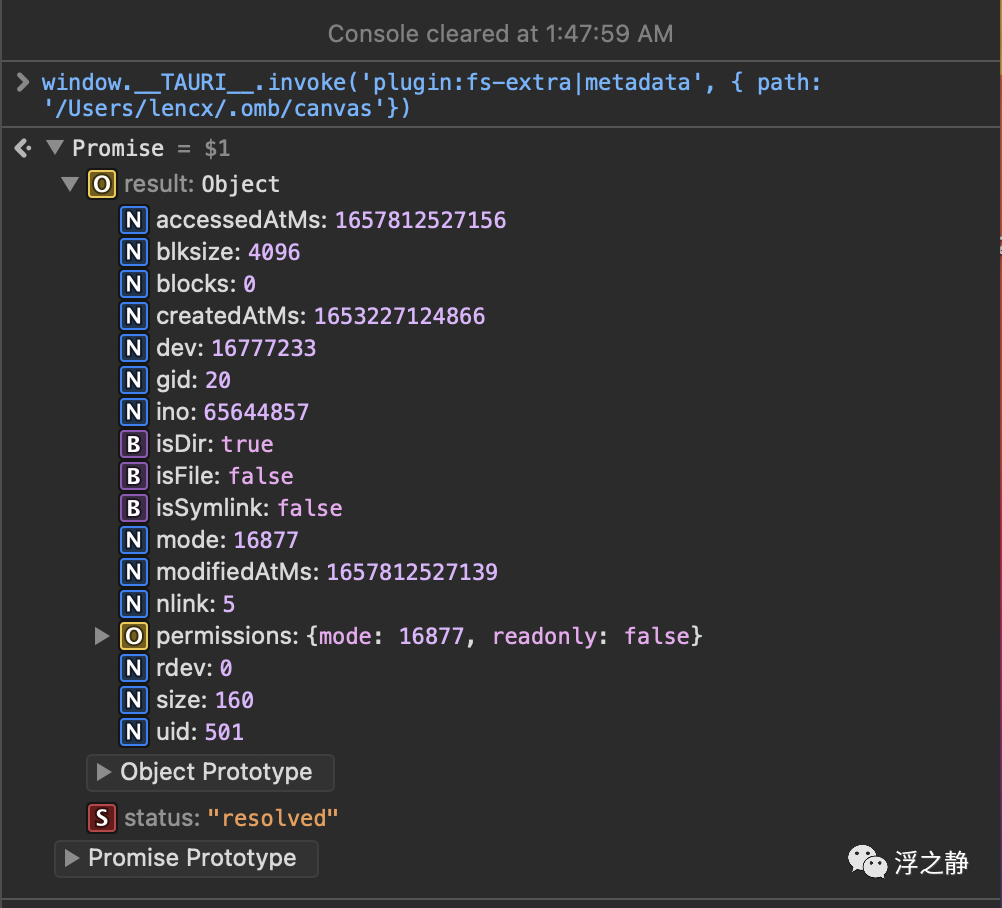Click the Number icon next to uid
1002x908 pixels.
(x=134, y=732)
